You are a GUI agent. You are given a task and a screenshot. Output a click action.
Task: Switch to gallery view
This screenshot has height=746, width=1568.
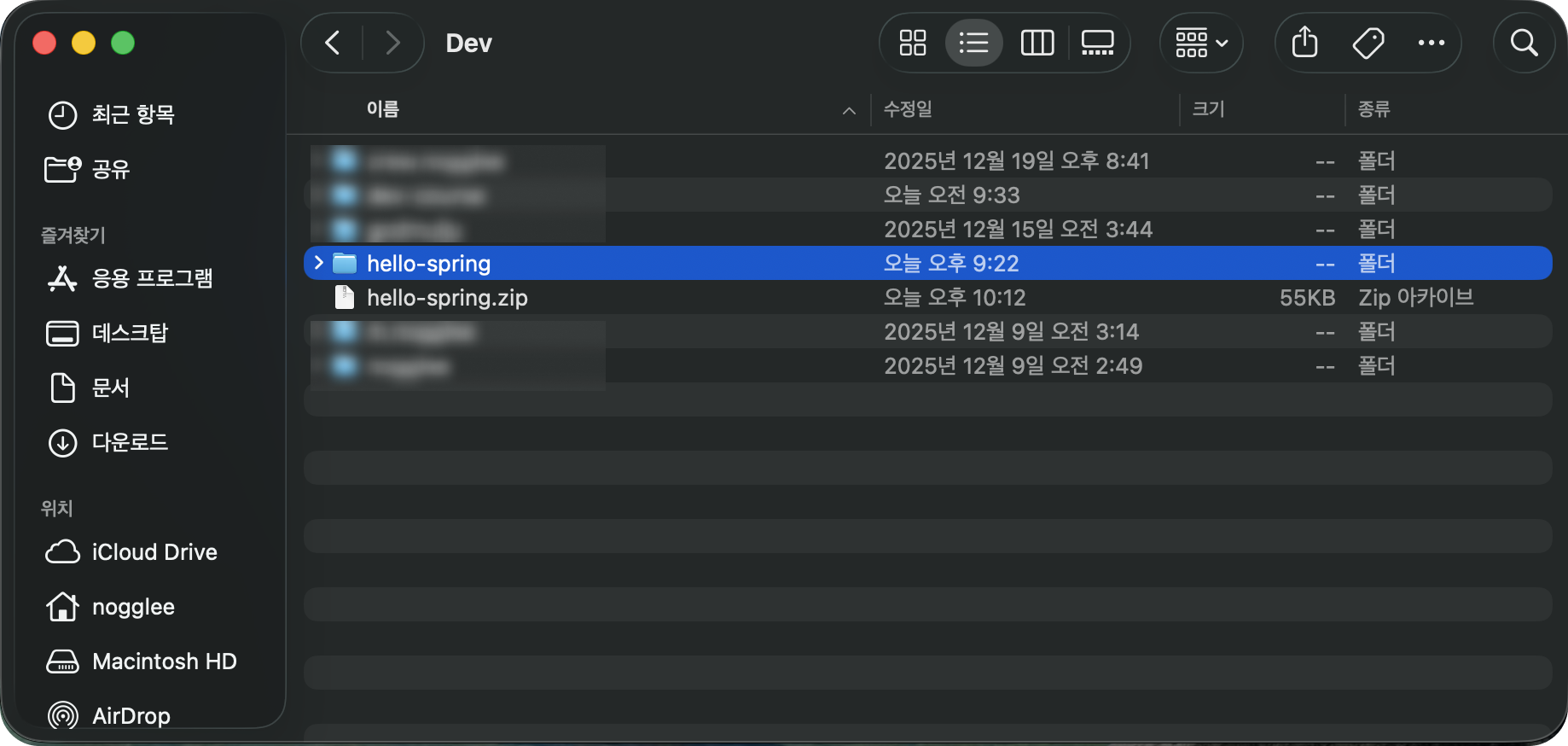(x=1097, y=43)
